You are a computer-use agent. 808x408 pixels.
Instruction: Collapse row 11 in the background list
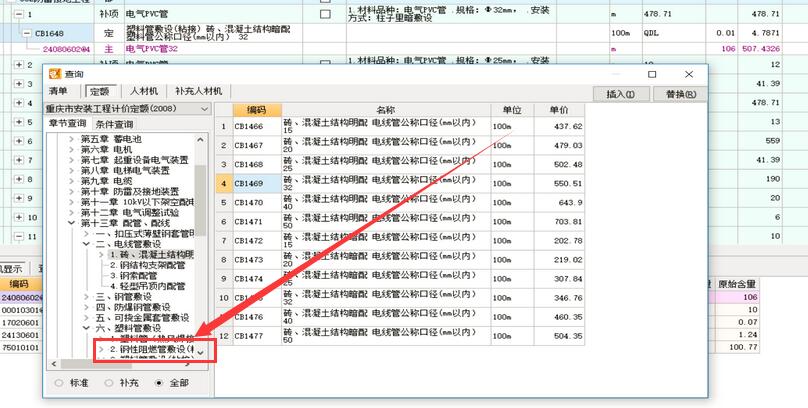tap(19, 236)
